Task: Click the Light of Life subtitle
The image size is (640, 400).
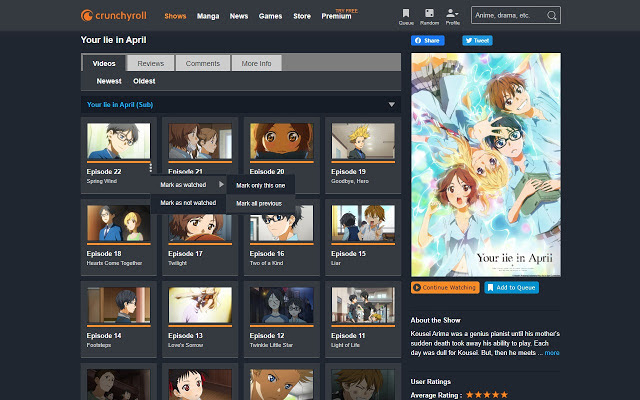Action: point(345,345)
